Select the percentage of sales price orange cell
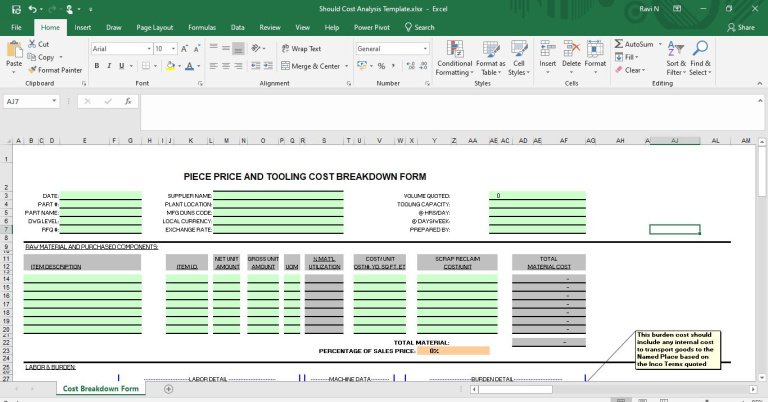 [453, 351]
